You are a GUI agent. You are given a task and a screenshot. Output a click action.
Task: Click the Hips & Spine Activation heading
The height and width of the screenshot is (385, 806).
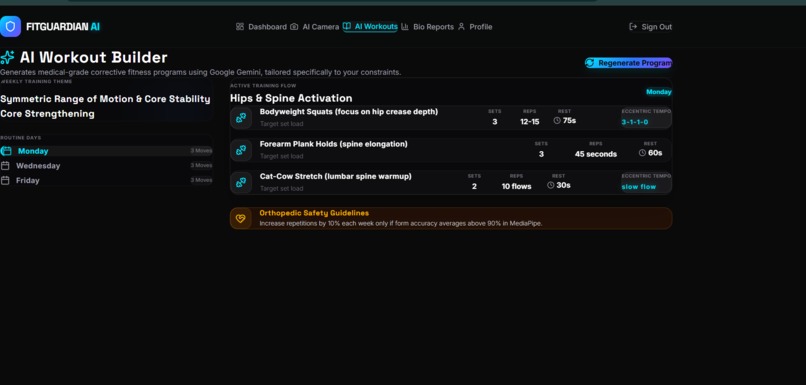pos(291,98)
